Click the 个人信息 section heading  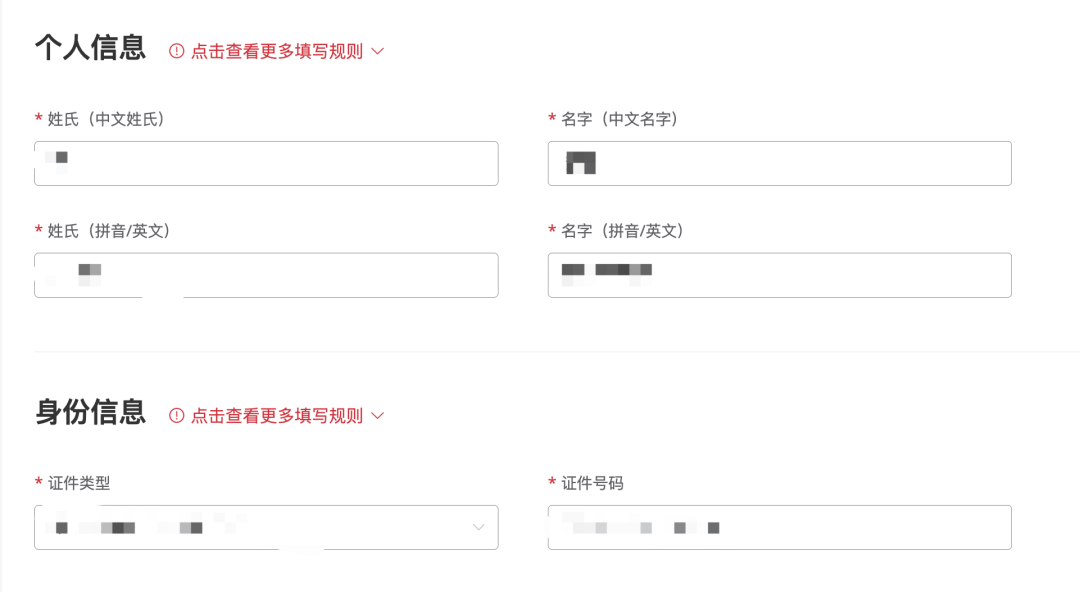click(89, 45)
